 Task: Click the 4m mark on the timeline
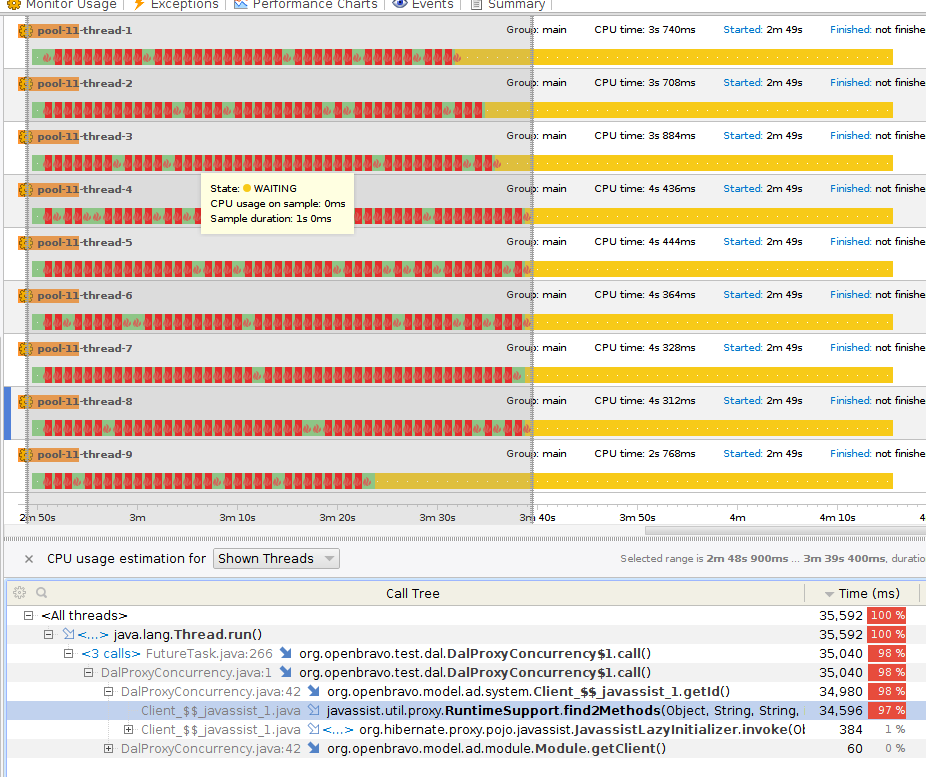click(737, 518)
